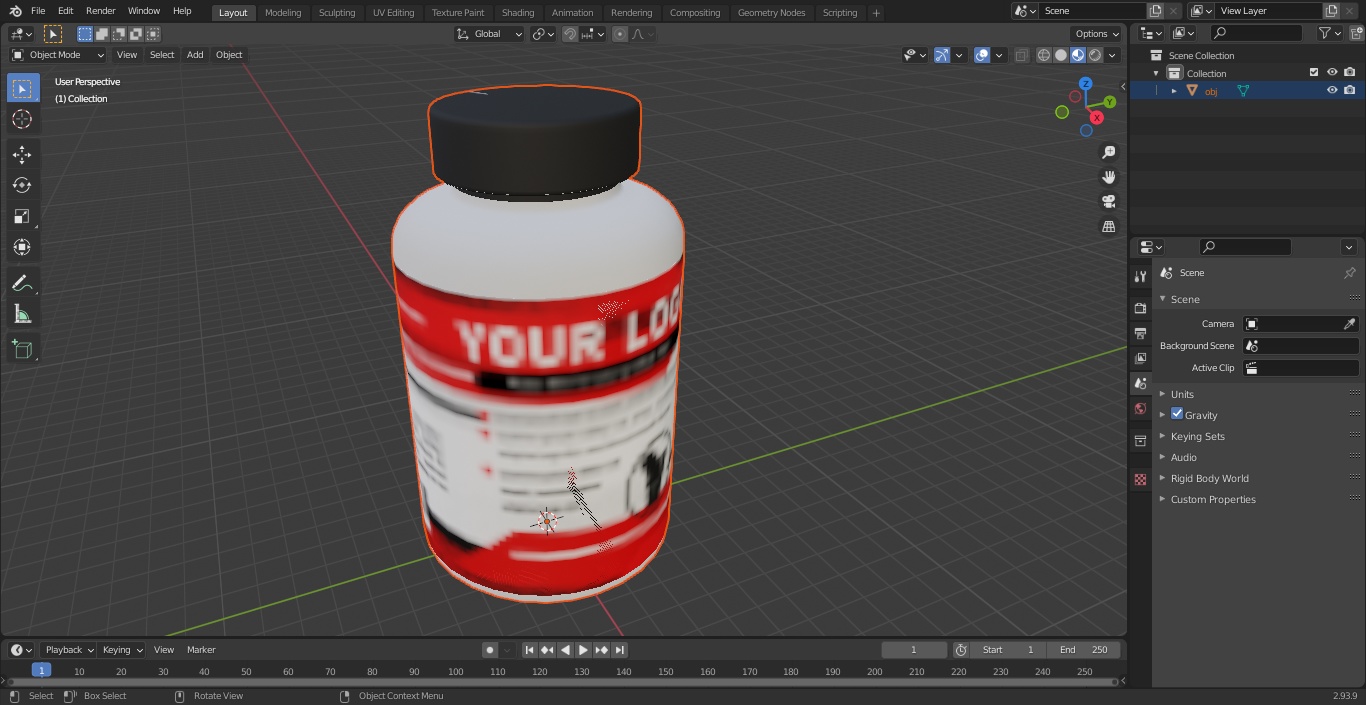Switch to wireframe shading mode

click(x=1043, y=55)
